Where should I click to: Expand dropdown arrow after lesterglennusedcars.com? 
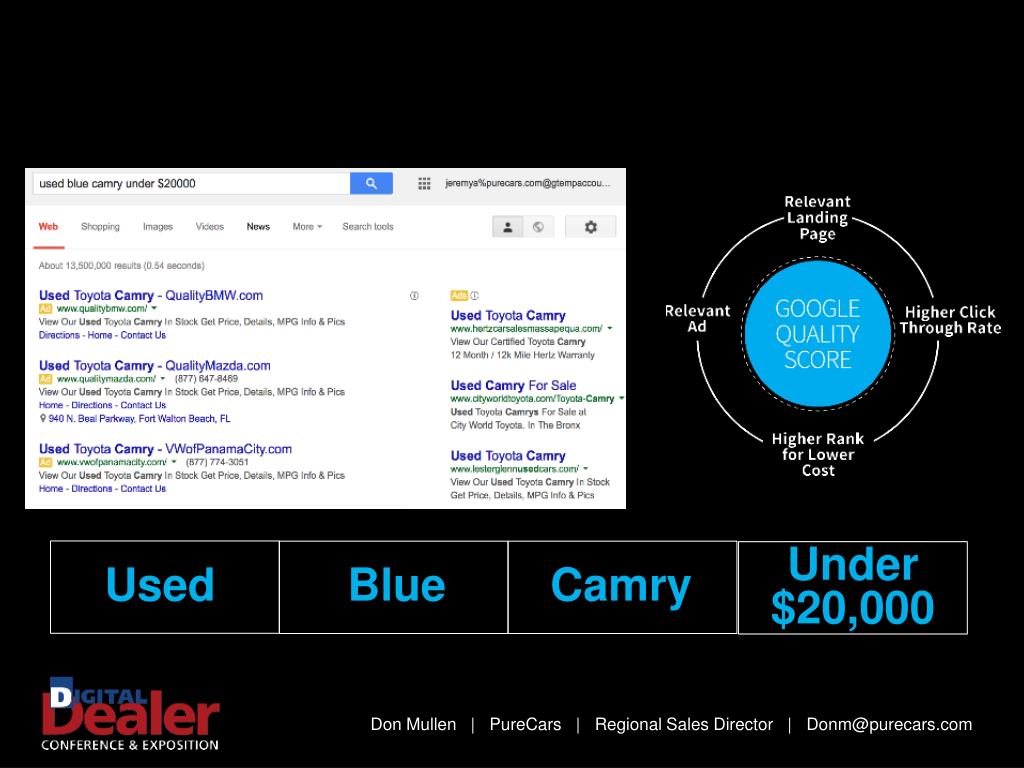[586, 468]
